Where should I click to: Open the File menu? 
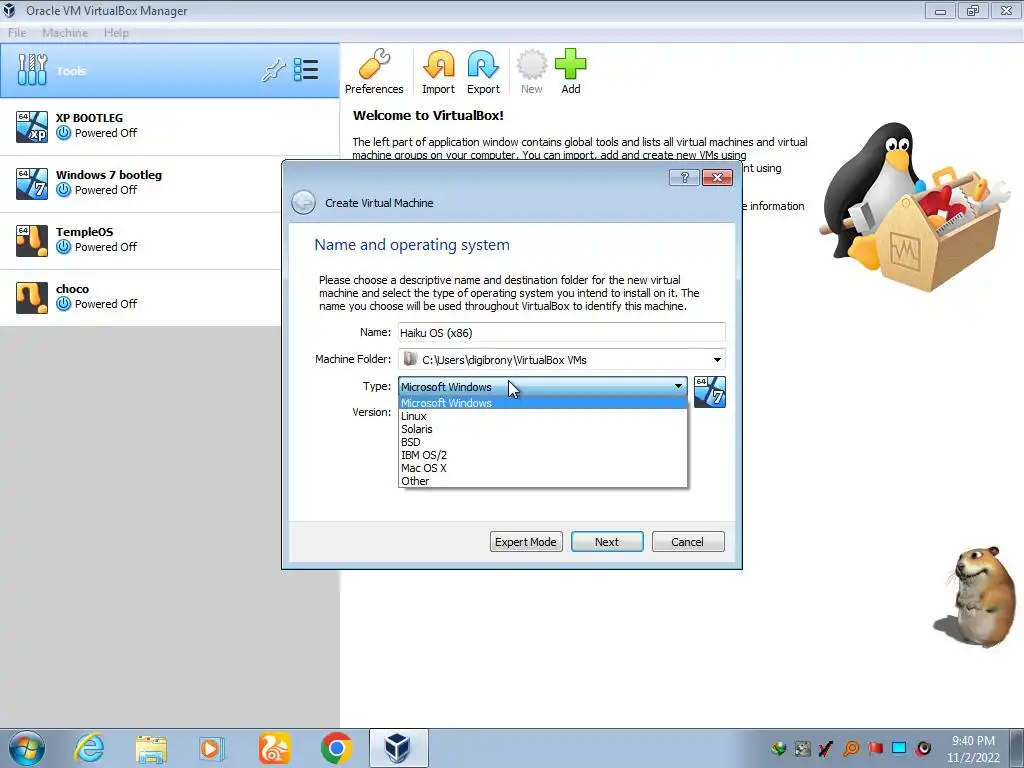17,33
